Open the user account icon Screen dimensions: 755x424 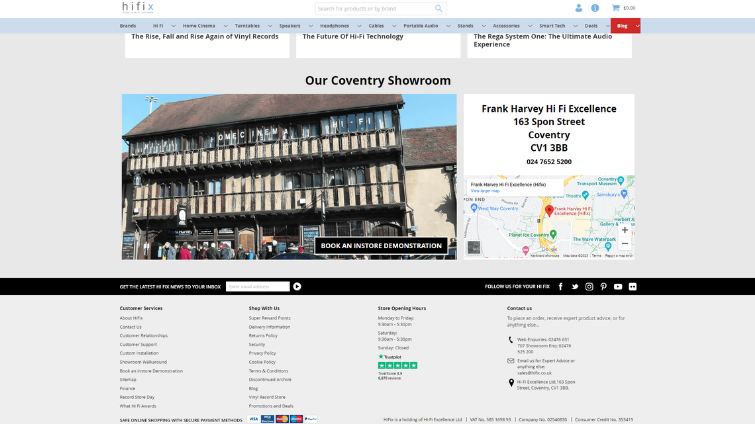click(578, 8)
